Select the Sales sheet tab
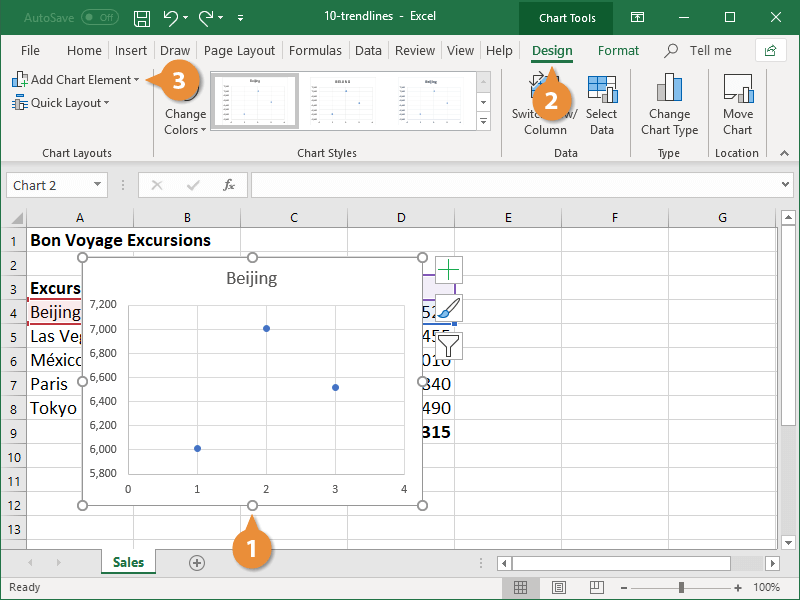Image resolution: width=800 pixels, height=600 pixels. click(x=128, y=563)
